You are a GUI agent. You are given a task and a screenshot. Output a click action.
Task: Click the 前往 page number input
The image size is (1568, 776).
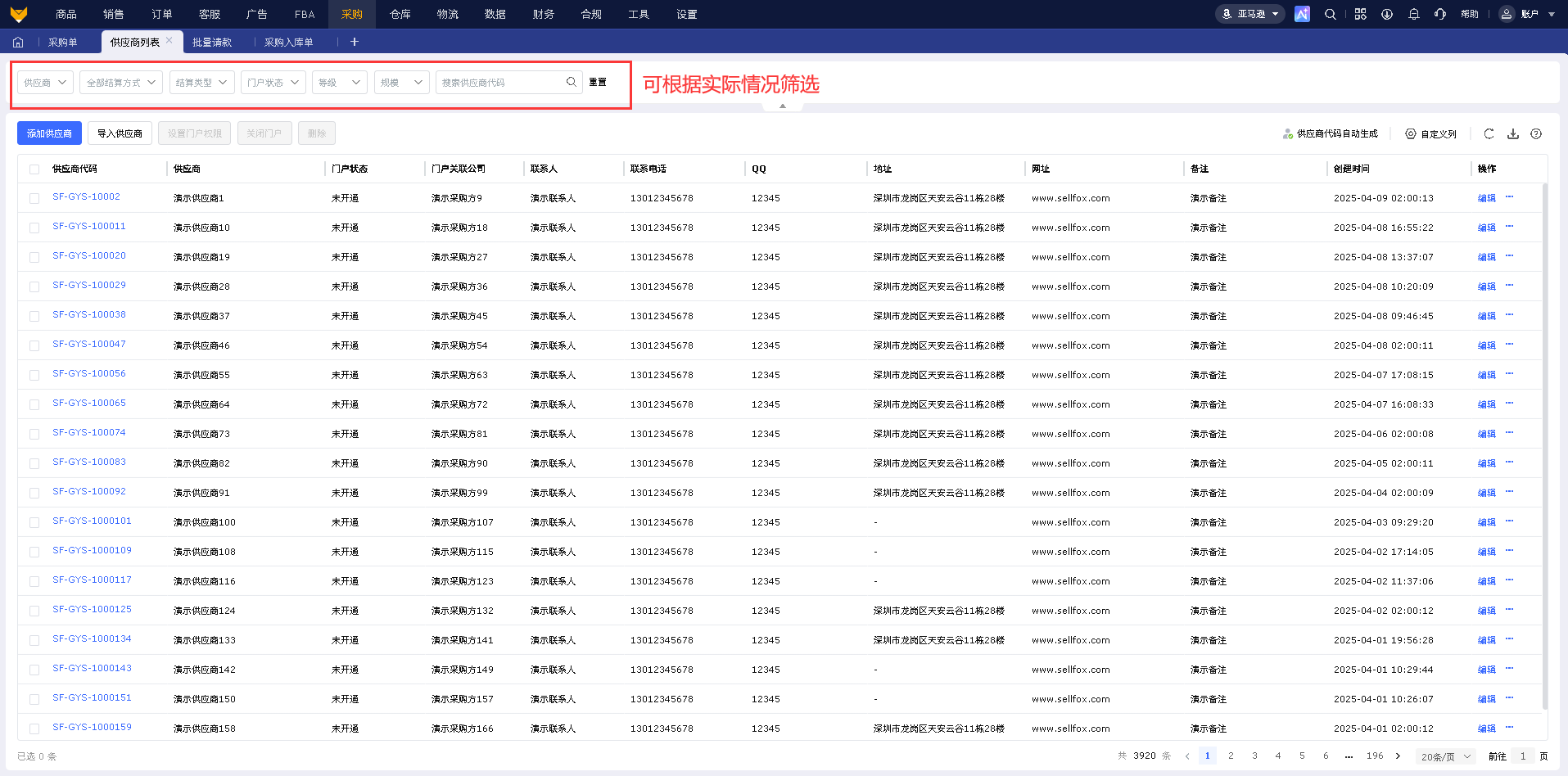pos(1523,756)
